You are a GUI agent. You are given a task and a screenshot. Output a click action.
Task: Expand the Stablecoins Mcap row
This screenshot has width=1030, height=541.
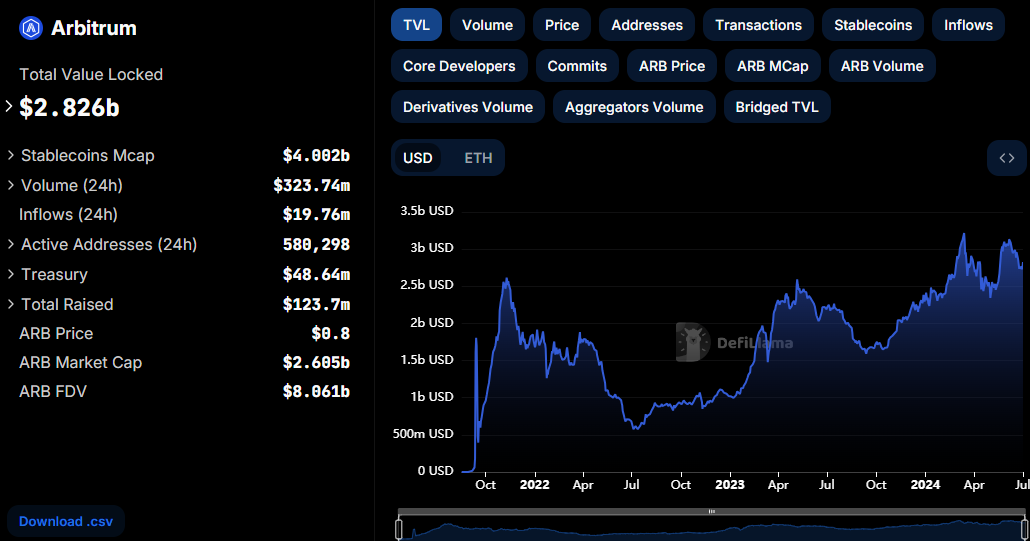coord(11,155)
